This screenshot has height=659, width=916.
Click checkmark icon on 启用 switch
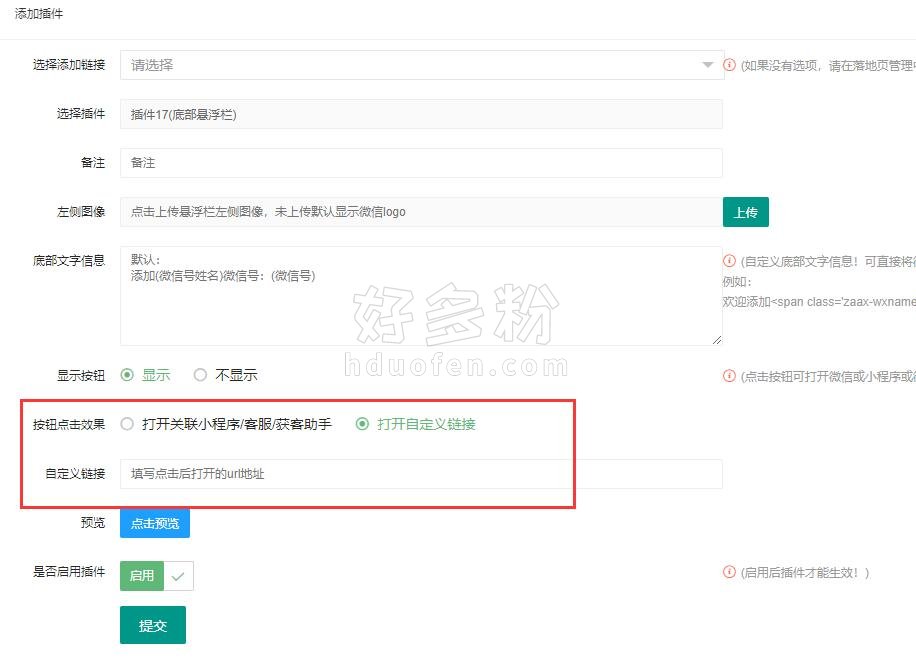178,576
